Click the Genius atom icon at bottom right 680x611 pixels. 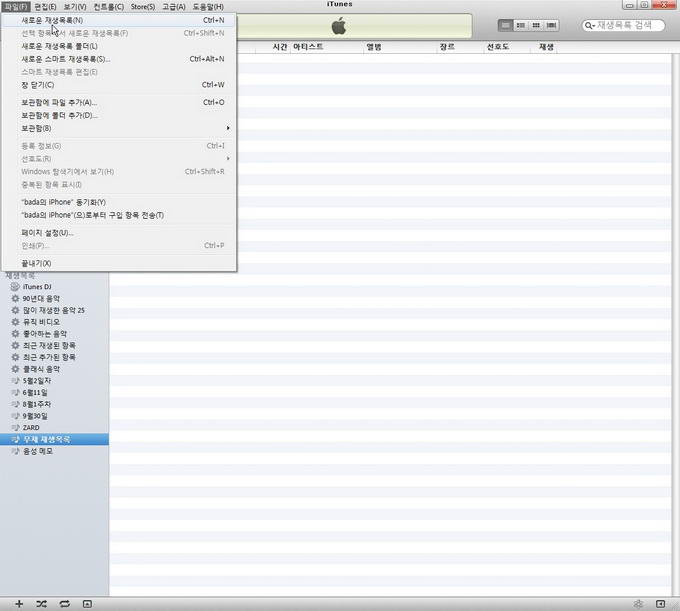pos(638,604)
